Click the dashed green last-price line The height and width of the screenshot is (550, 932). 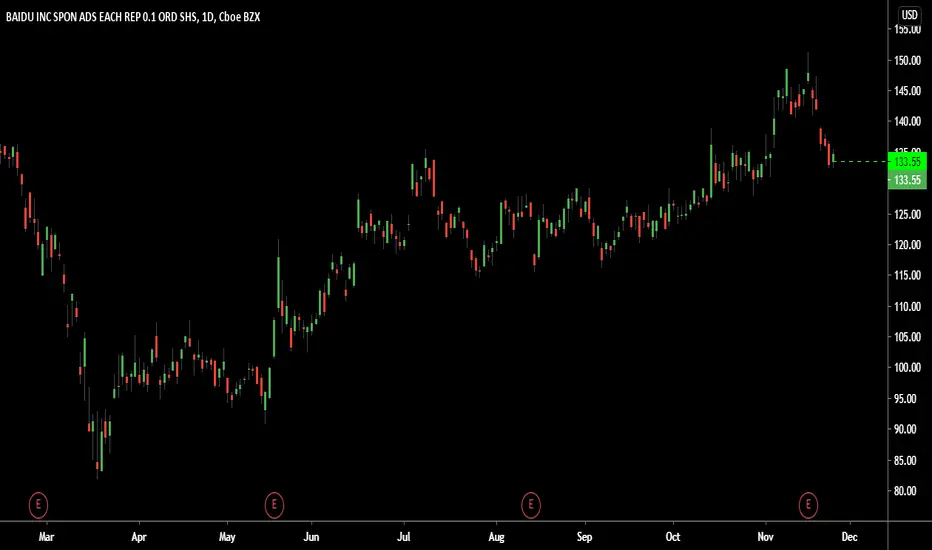(x=861, y=162)
